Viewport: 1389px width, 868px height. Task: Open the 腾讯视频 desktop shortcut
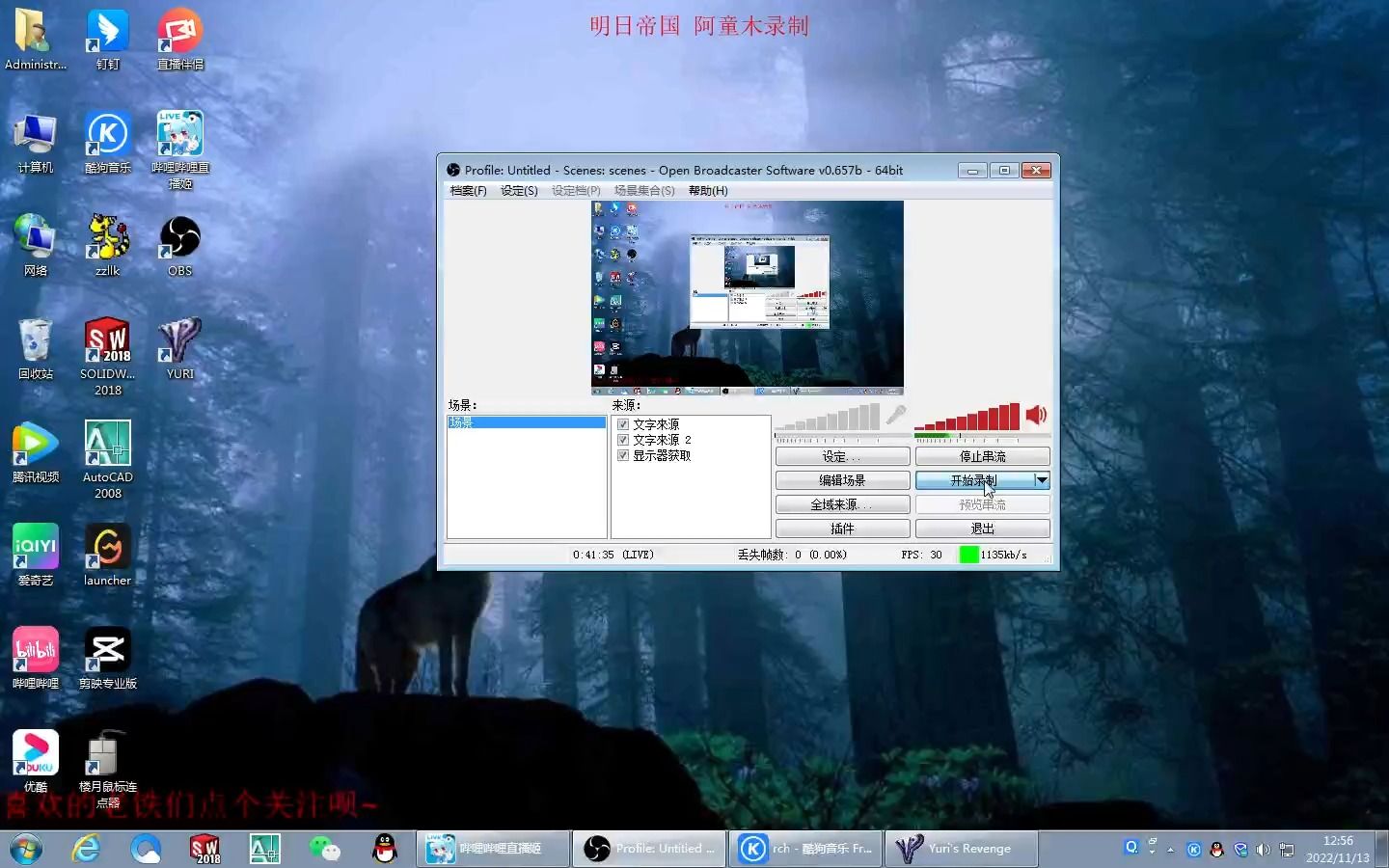pos(36,452)
